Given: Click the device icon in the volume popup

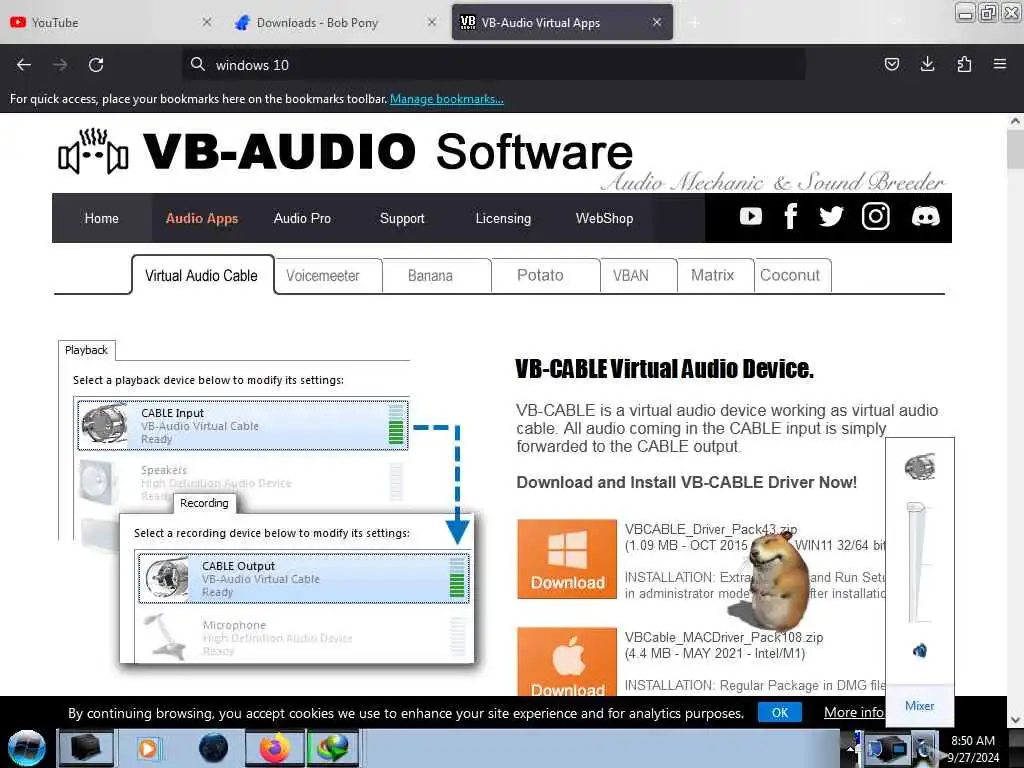Looking at the screenshot, I should [x=920, y=467].
